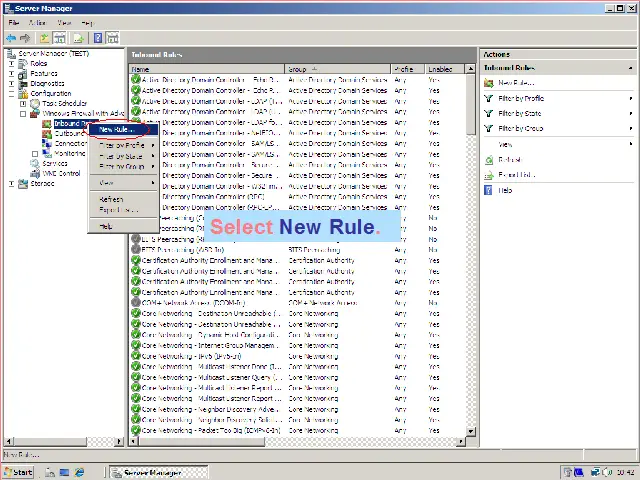
Task: Choose New Rule in context menu
Action: [122, 130]
